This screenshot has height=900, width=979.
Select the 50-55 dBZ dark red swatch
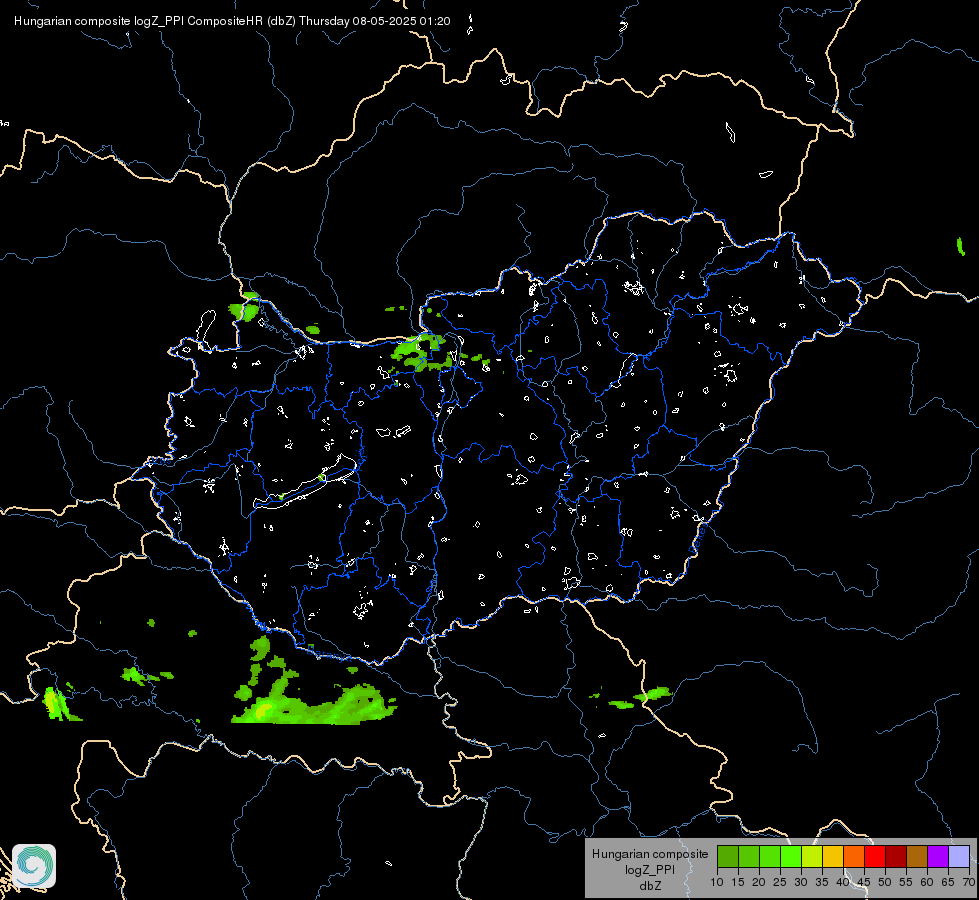(x=896, y=856)
